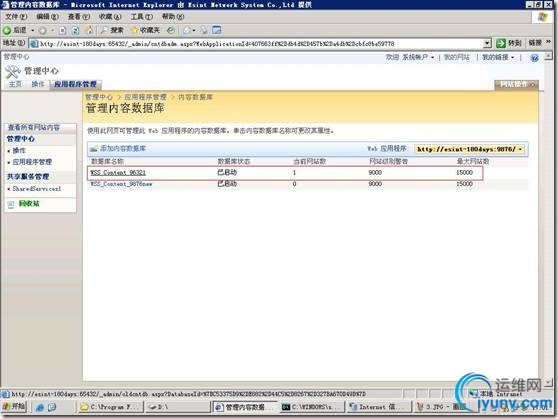Click the 回收站 recycle bin icon
The image size is (558, 419).
click(11, 204)
